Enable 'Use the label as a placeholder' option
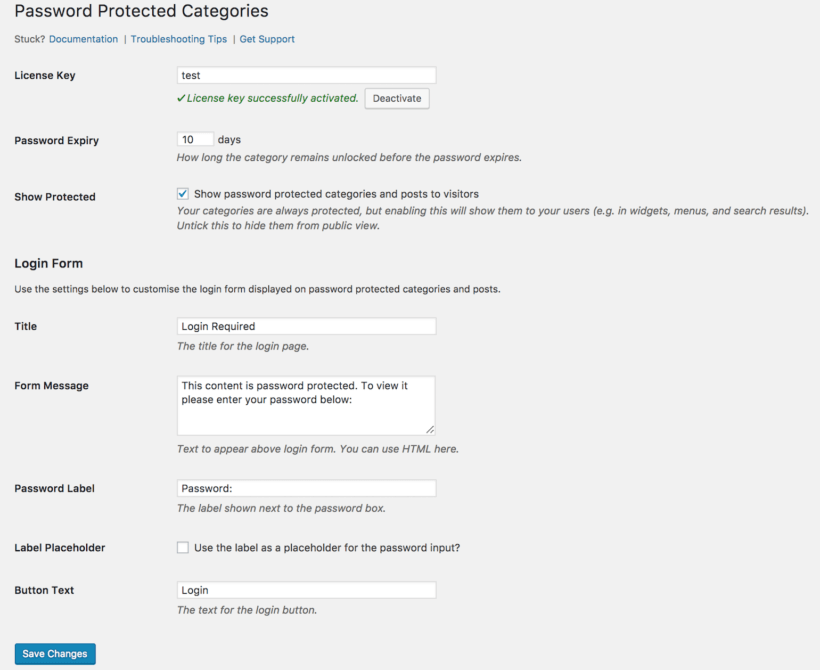 pos(182,547)
